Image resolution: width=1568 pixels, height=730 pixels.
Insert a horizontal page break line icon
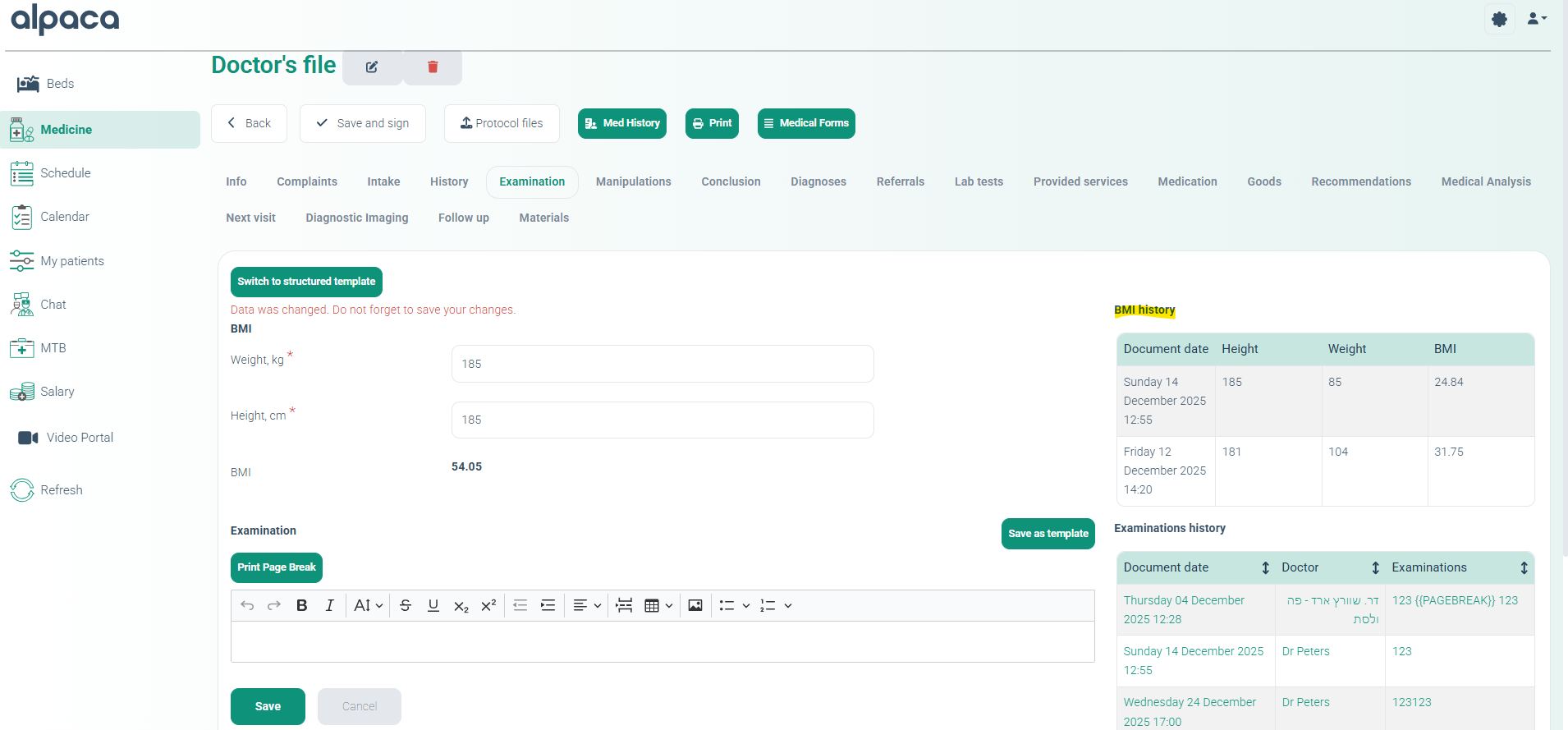click(x=624, y=605)
